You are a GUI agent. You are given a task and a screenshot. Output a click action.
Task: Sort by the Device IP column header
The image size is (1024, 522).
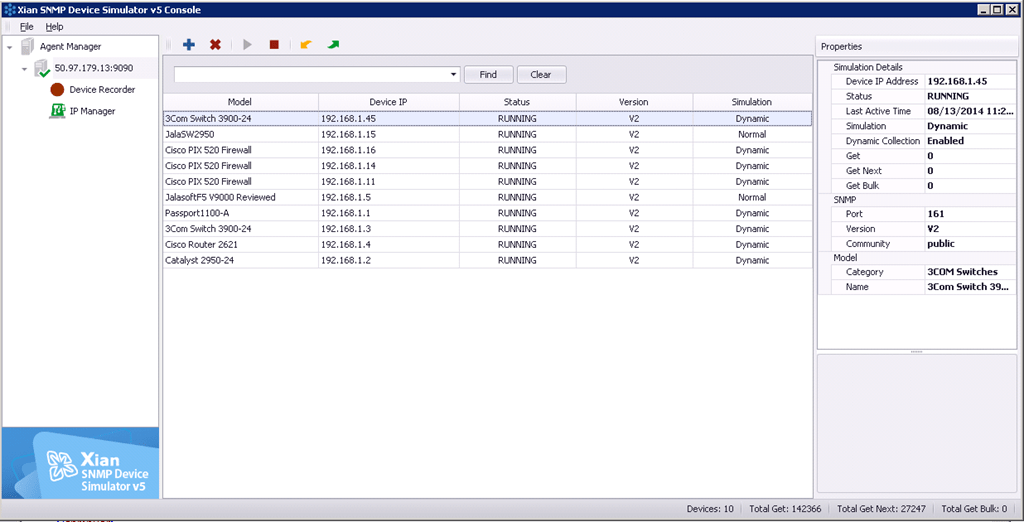point(389,102)
